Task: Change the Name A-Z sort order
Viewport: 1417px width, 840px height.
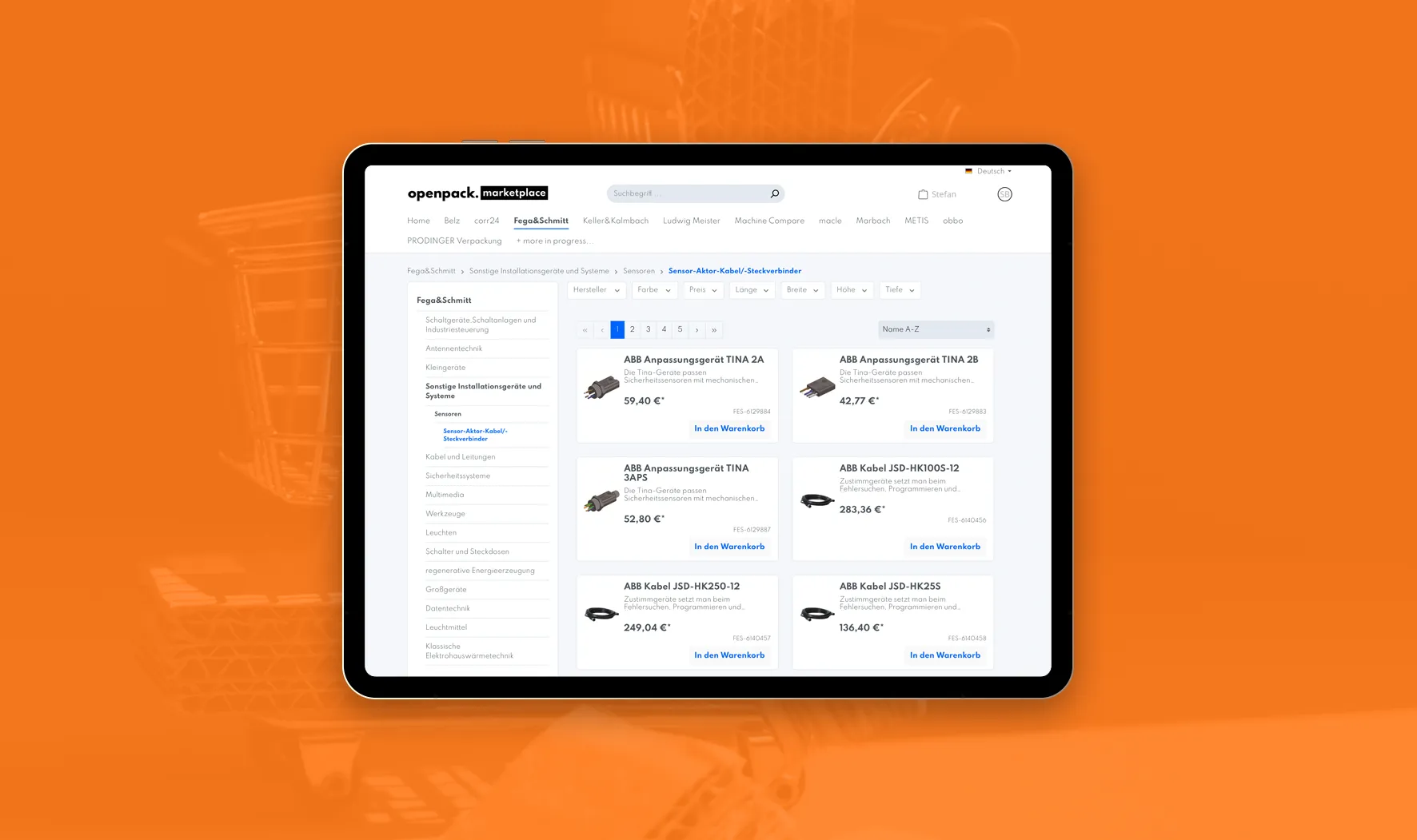Action: 936,329
